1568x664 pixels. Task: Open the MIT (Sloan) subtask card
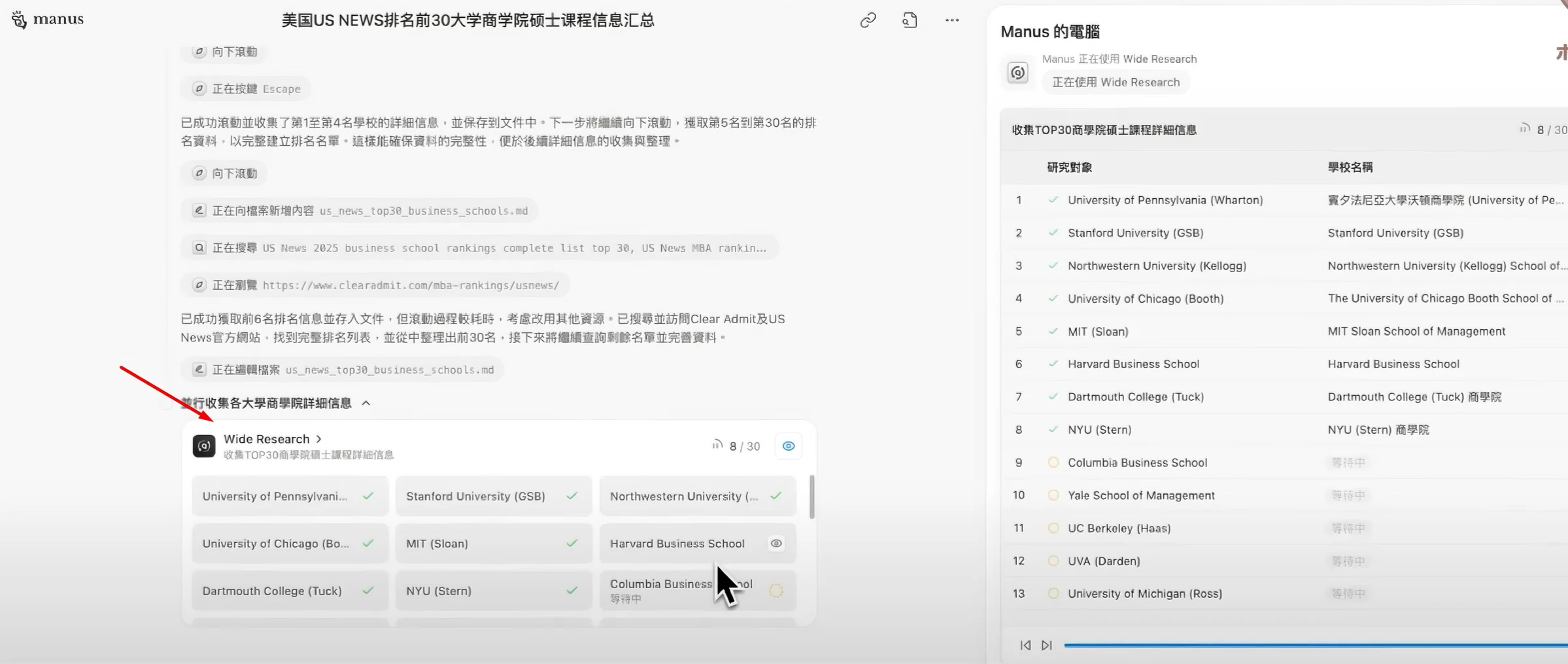[494, 543]
